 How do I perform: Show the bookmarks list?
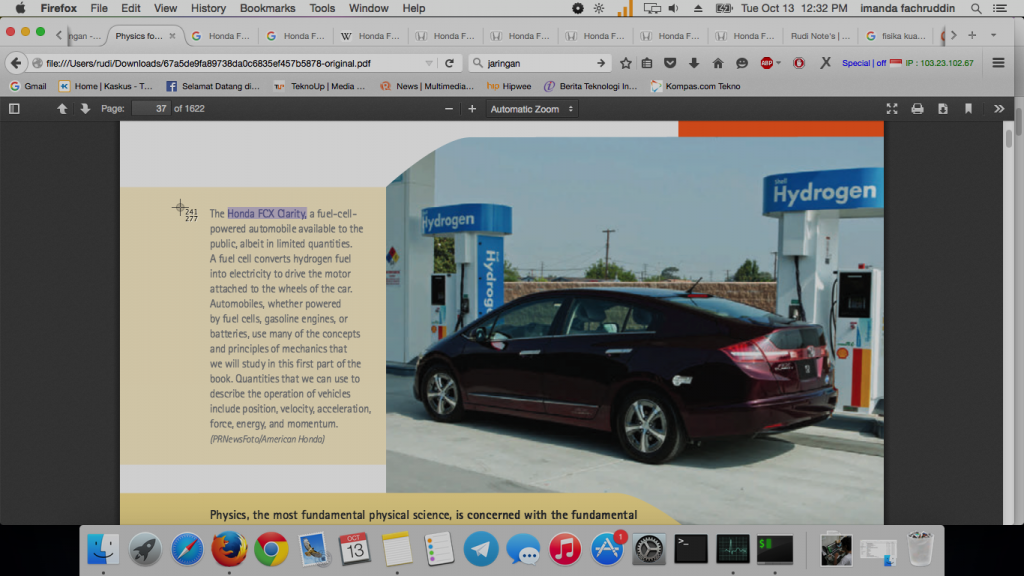coord(647,63)
